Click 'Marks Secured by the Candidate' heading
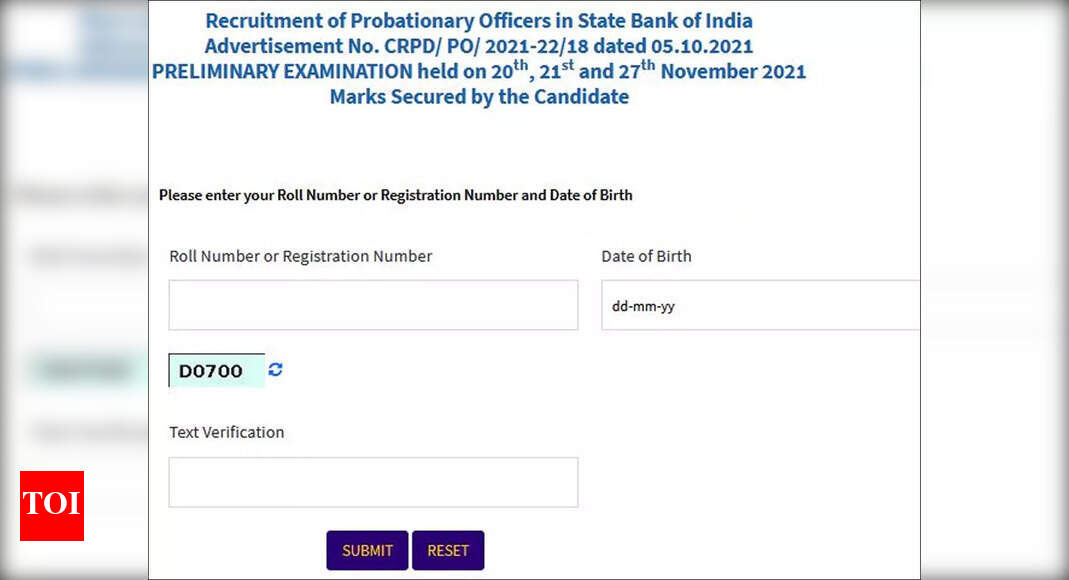 (x=479, y=97)
